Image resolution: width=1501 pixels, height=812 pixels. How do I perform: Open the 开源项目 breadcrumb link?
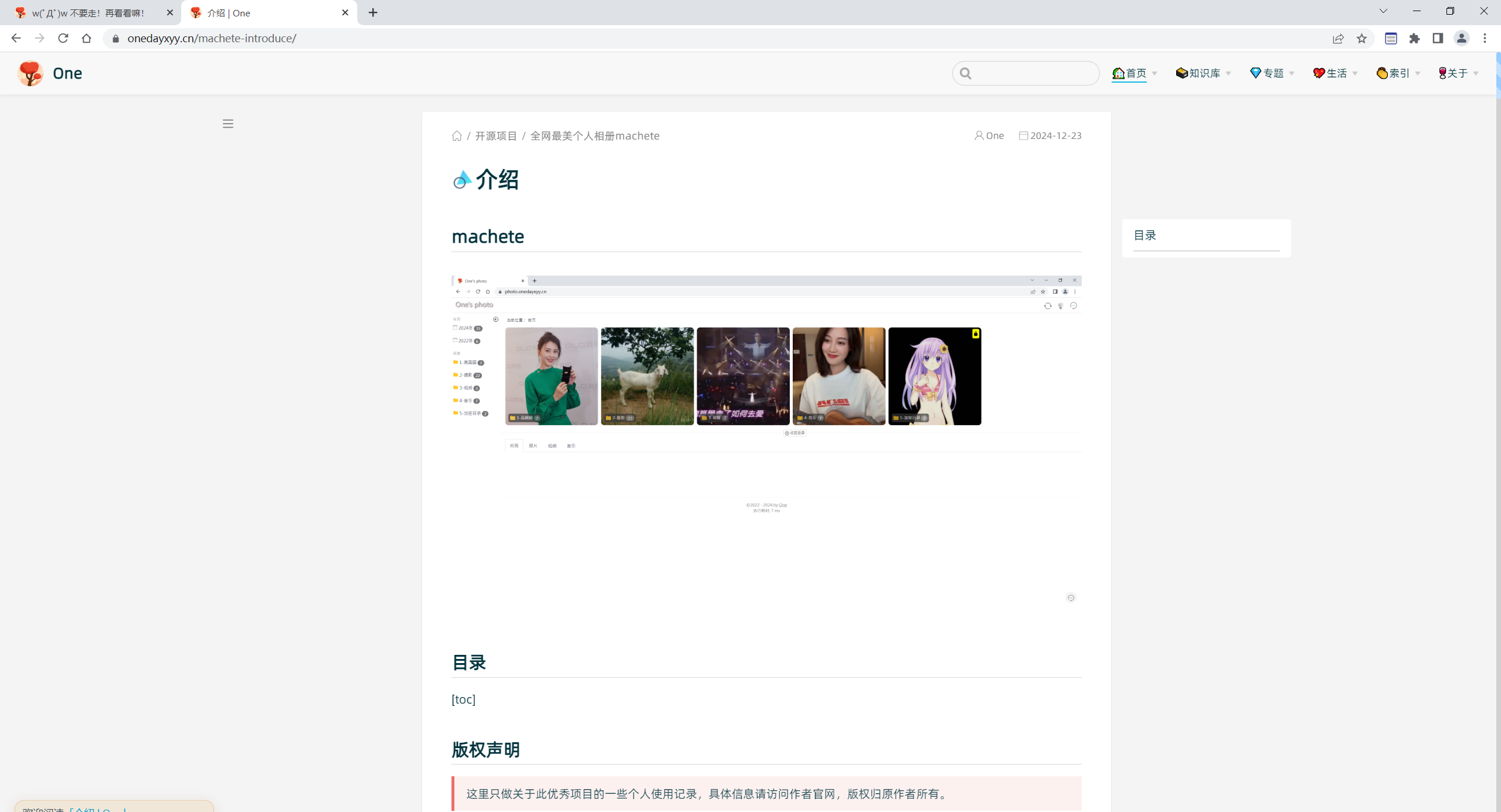[x=496, y=135]
